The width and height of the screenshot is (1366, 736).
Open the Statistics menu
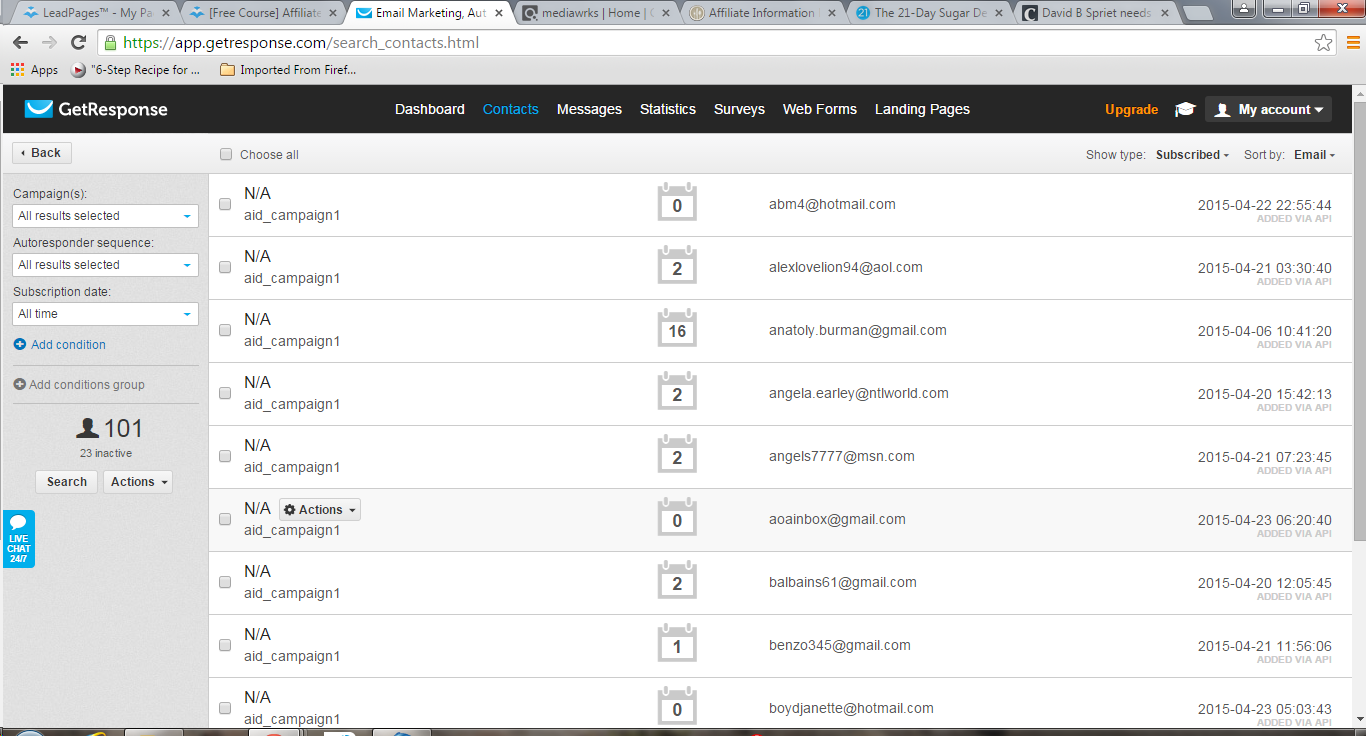668,110
